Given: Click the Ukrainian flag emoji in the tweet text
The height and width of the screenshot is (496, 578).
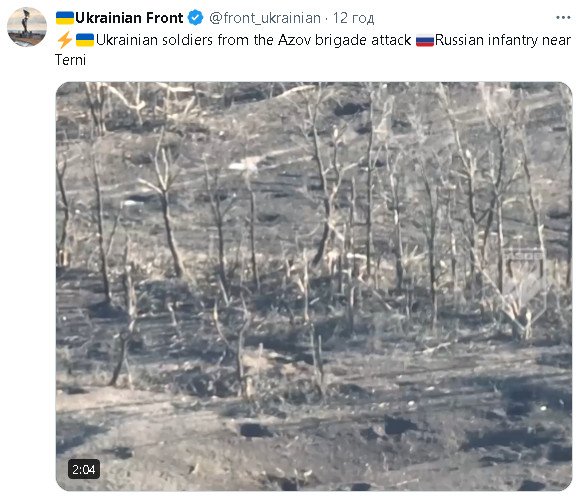Looking at the screenshot, I should coord(85,40).
